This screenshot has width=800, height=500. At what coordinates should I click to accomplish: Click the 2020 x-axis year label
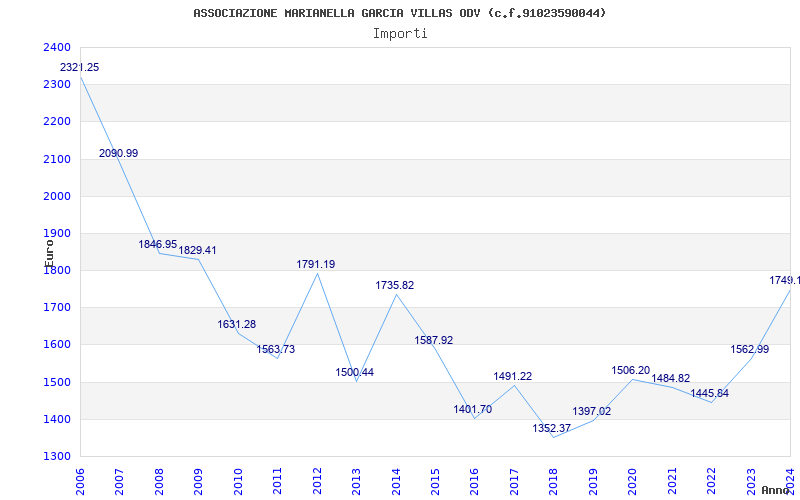point(633,481)
